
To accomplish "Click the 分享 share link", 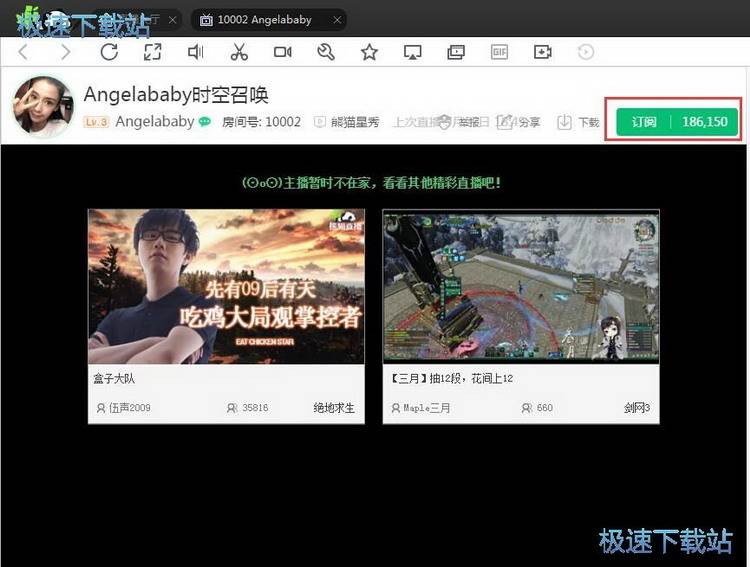I will [518, 122].
